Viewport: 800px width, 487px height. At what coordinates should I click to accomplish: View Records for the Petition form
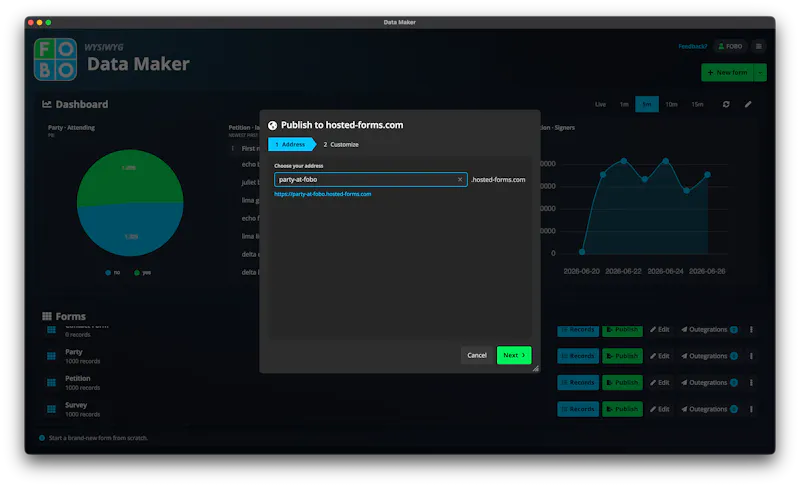[x=578, y=382]
